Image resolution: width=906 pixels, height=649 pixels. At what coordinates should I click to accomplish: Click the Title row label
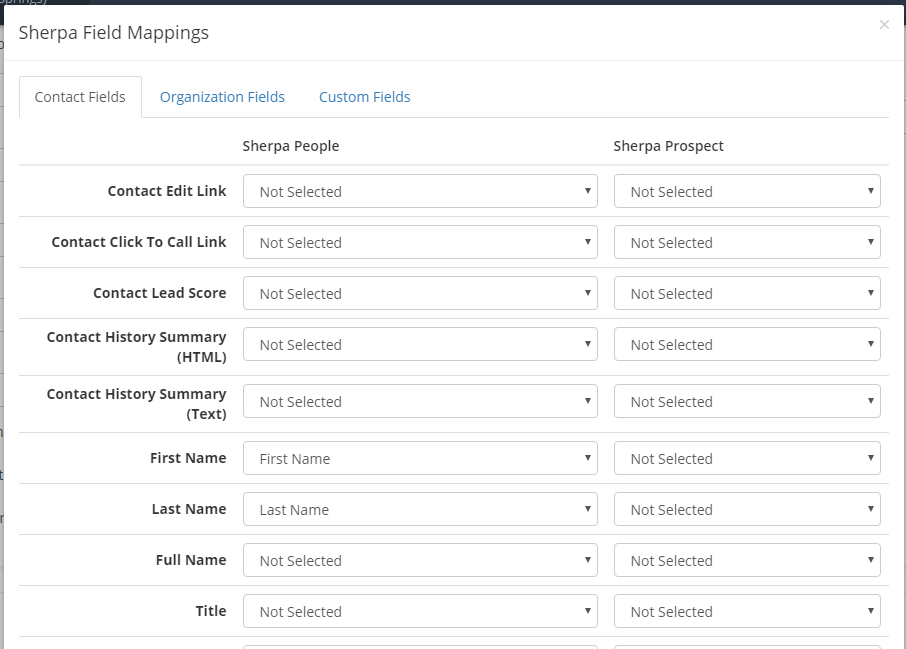[211, 611]
